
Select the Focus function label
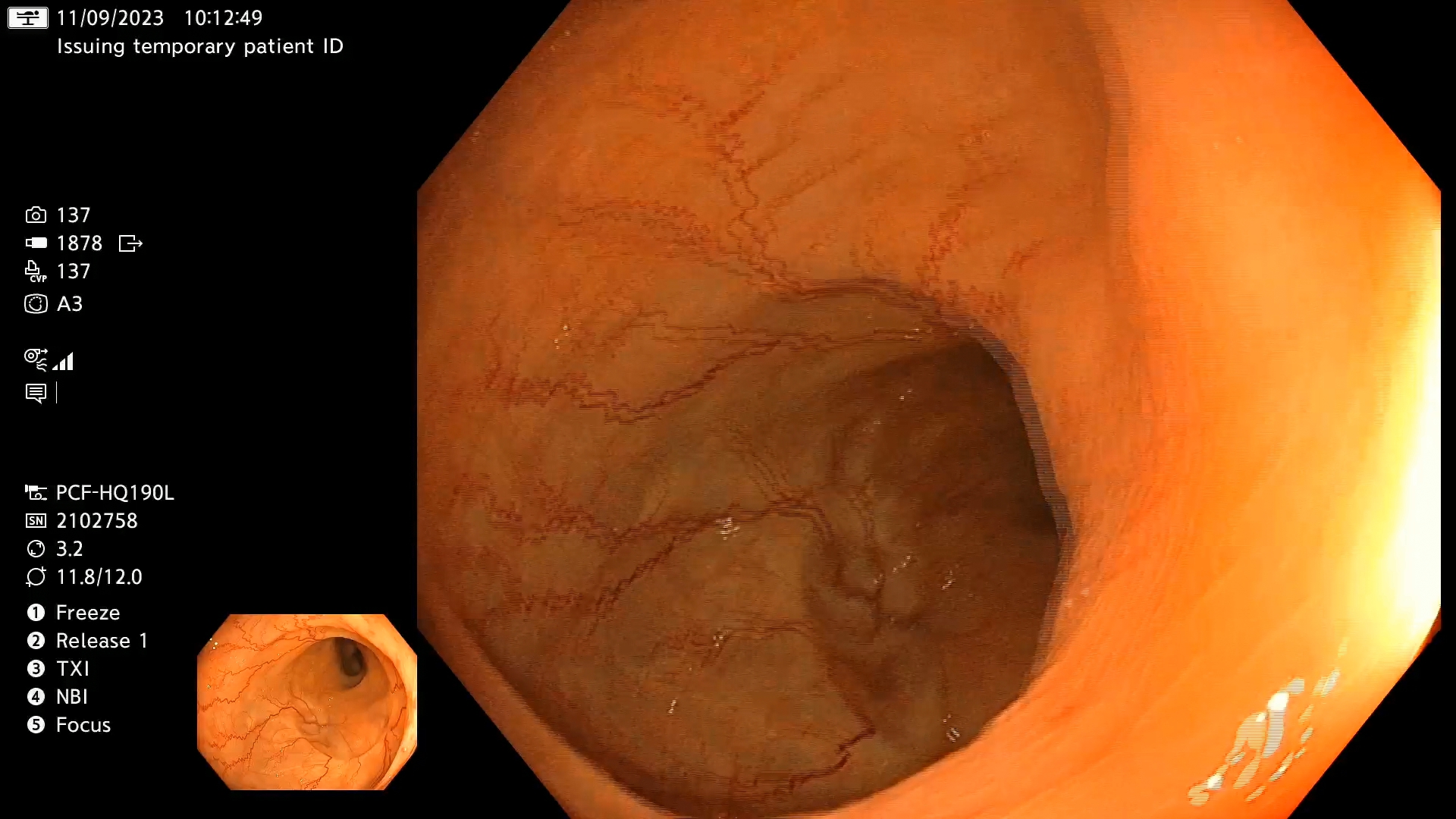(83, 725)
